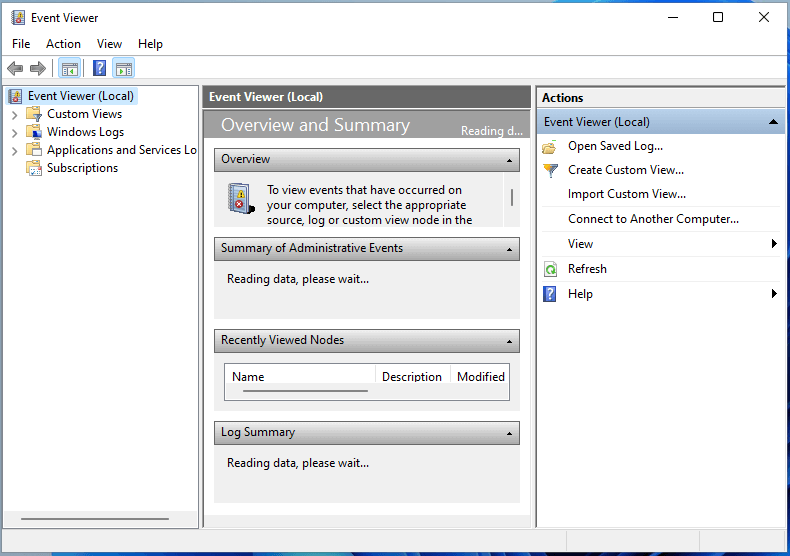
Task: Collapse the Overview section
Action: [509, 160]
